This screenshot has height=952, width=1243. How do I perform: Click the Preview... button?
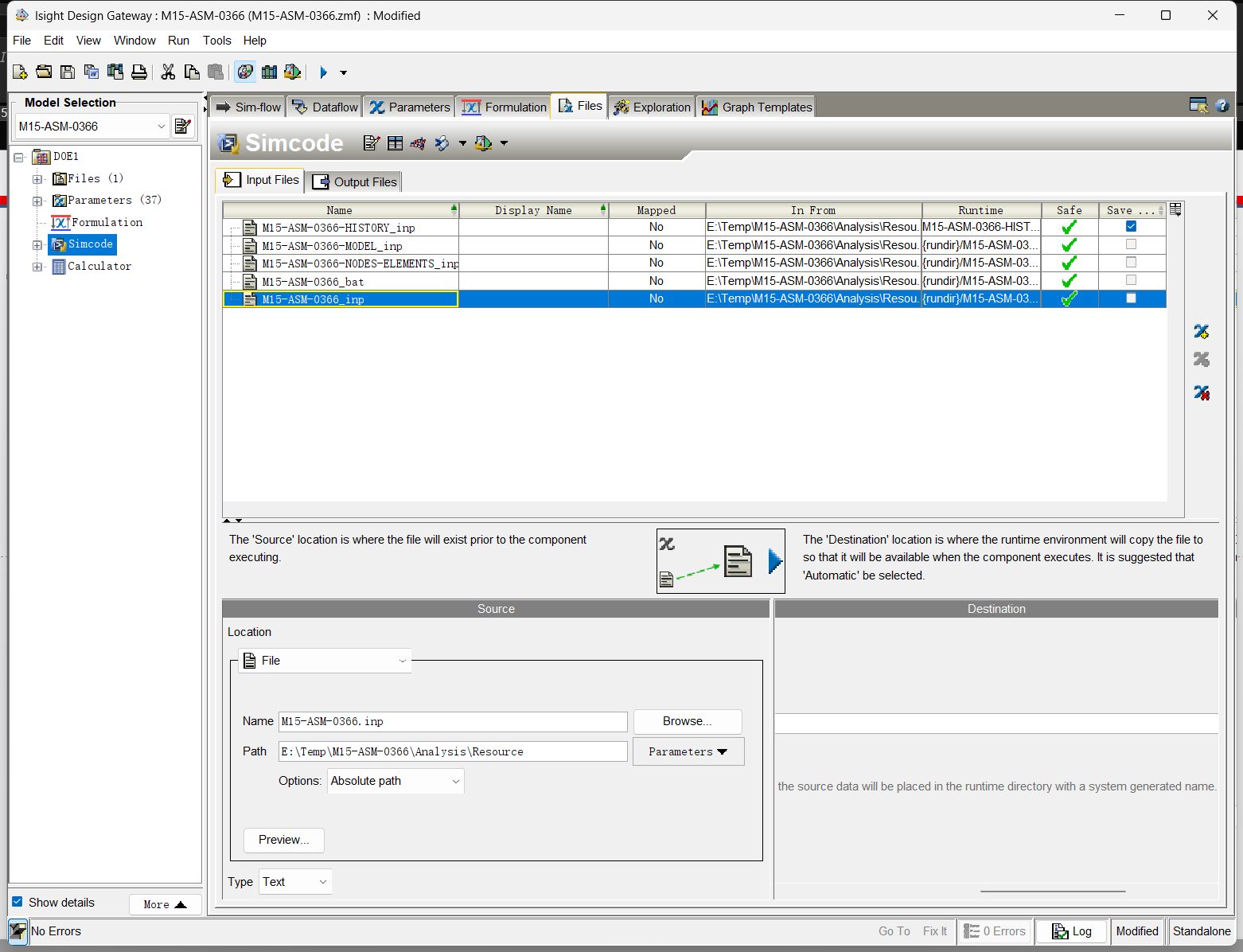[x=283, y=840]
